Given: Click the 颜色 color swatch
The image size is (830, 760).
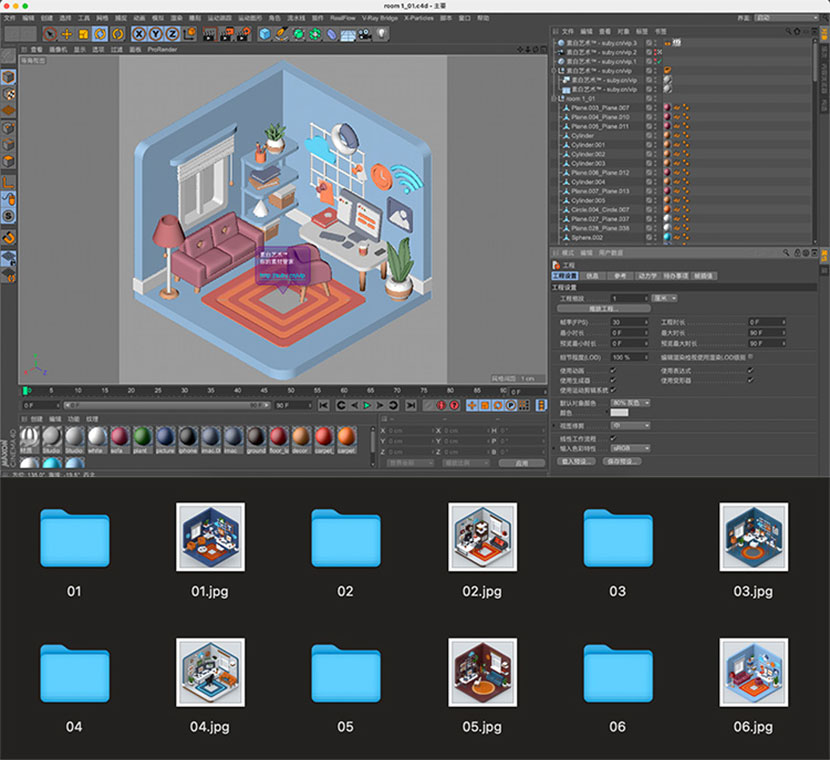Looking at the screenshot, I should click(x=619, y=413).
